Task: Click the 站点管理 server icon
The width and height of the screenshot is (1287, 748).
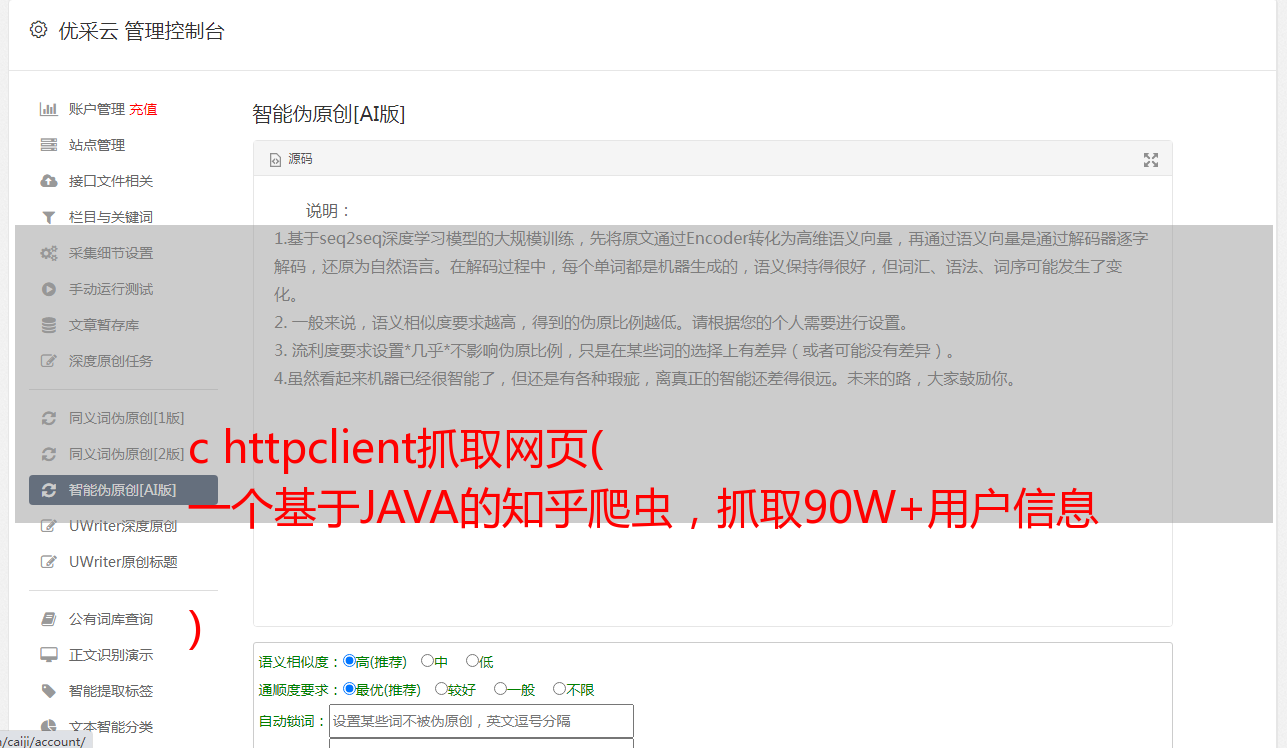Action: (48, 145)
